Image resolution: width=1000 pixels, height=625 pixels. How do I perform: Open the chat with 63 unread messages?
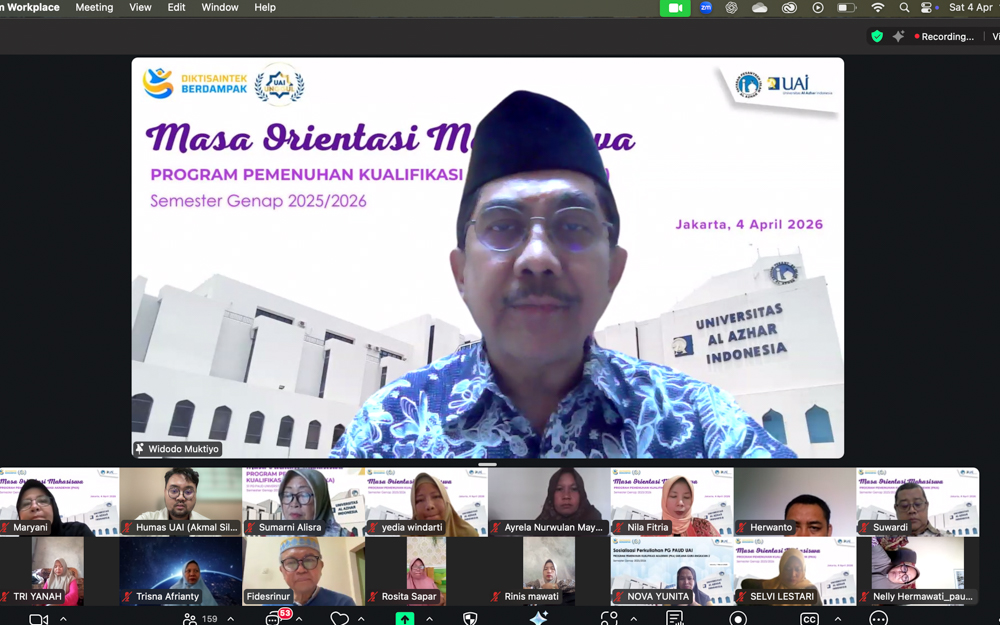point(274,619)
